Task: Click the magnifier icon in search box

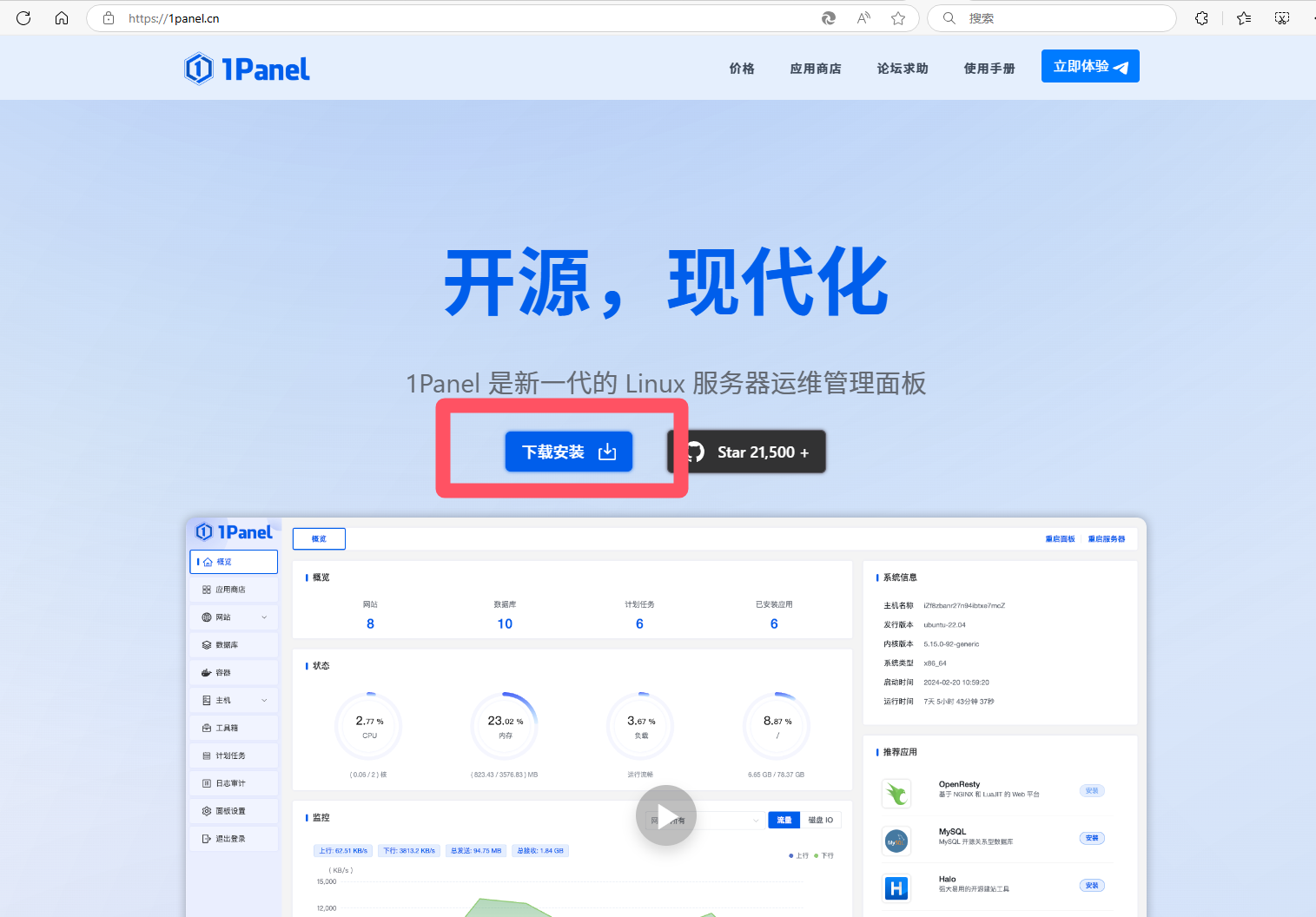Action: 949,18
